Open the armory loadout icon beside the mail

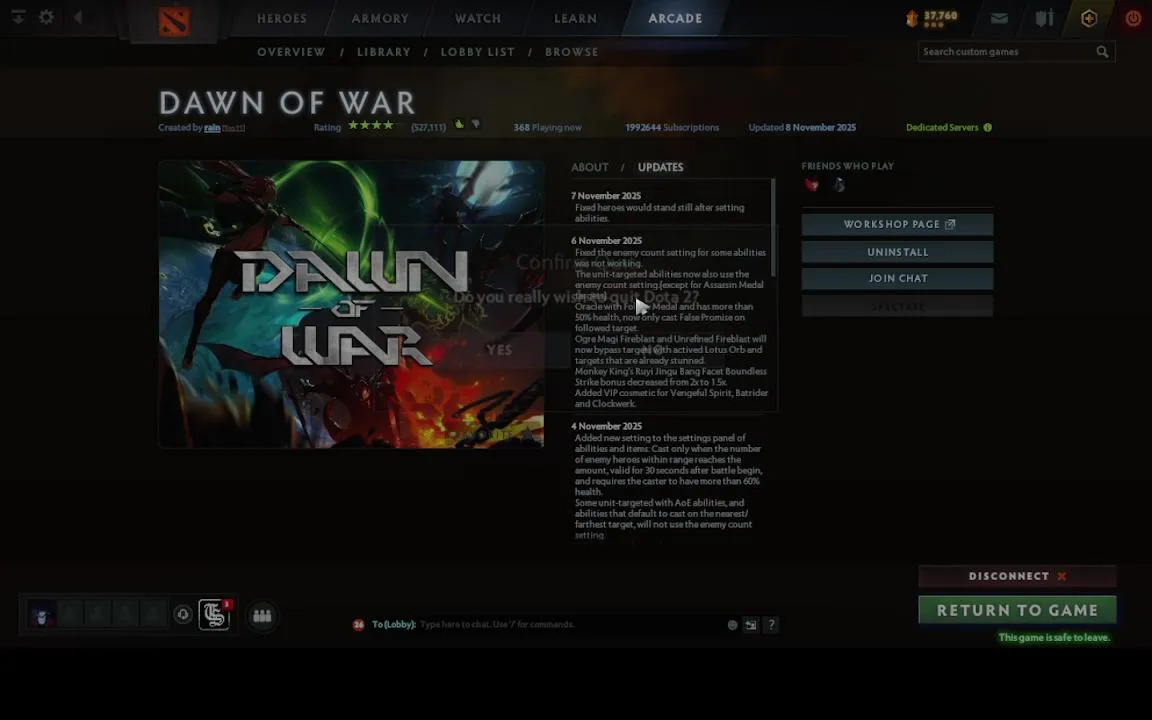[x=1044, y=18]
